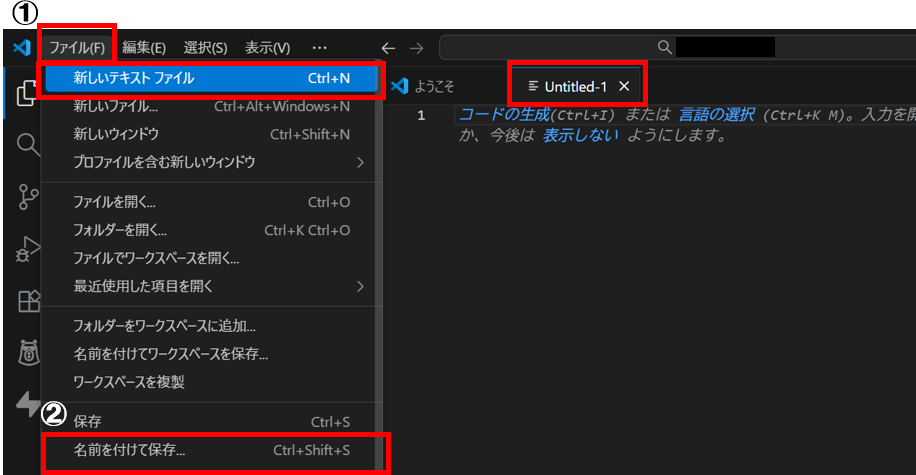Close the Untitled-1 tab
Viewport: 916px width, 475px height.
tap(624, 86)
